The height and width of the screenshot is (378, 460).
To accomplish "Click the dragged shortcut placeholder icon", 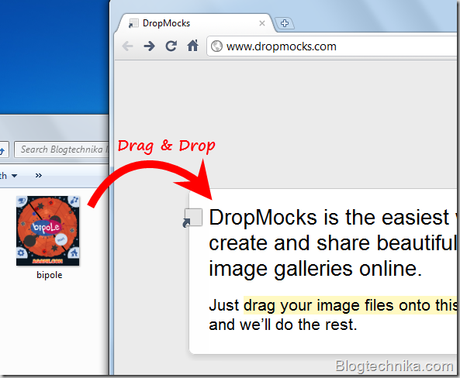I will click(193, 218).
